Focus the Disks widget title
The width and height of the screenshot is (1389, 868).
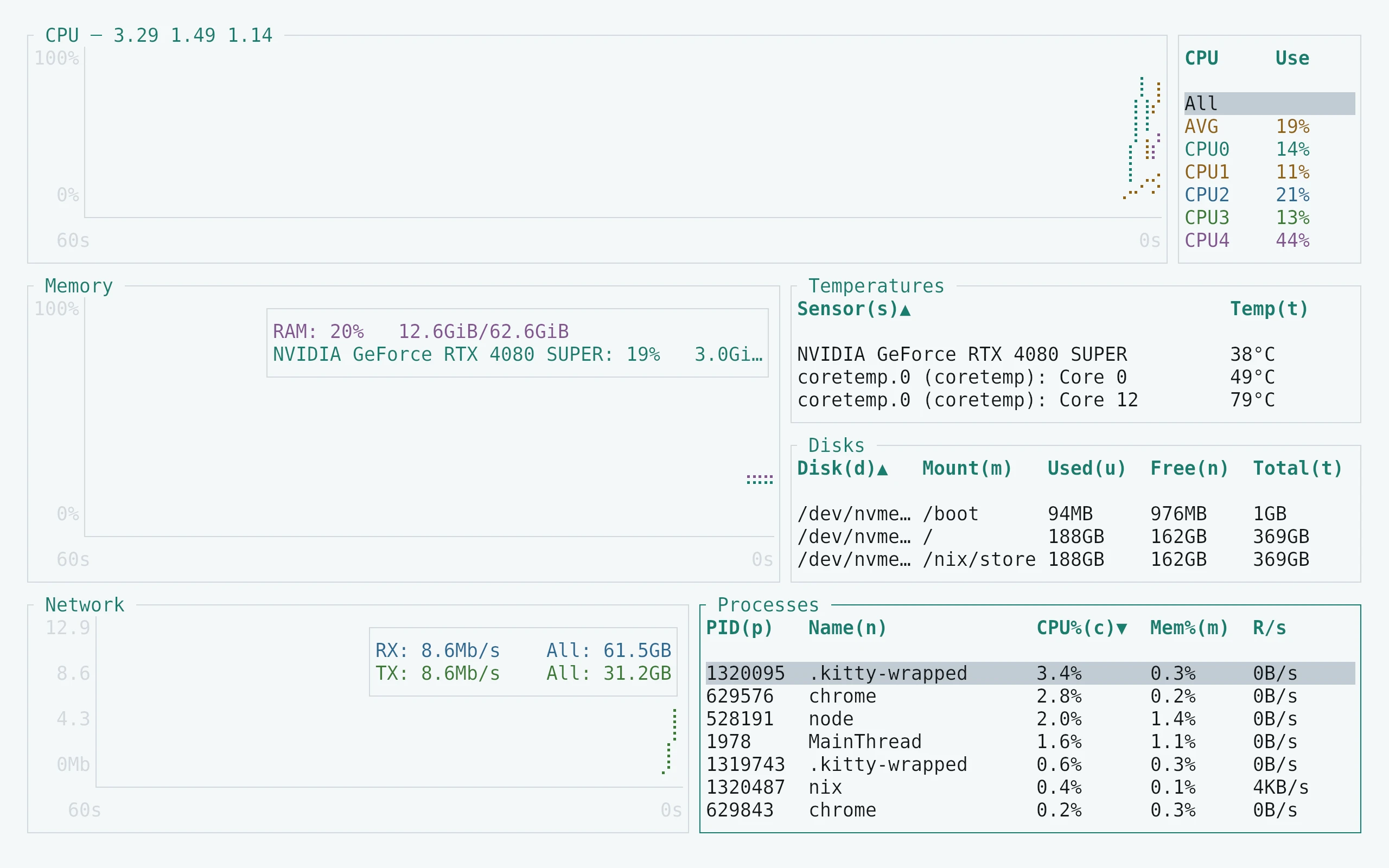836,445
